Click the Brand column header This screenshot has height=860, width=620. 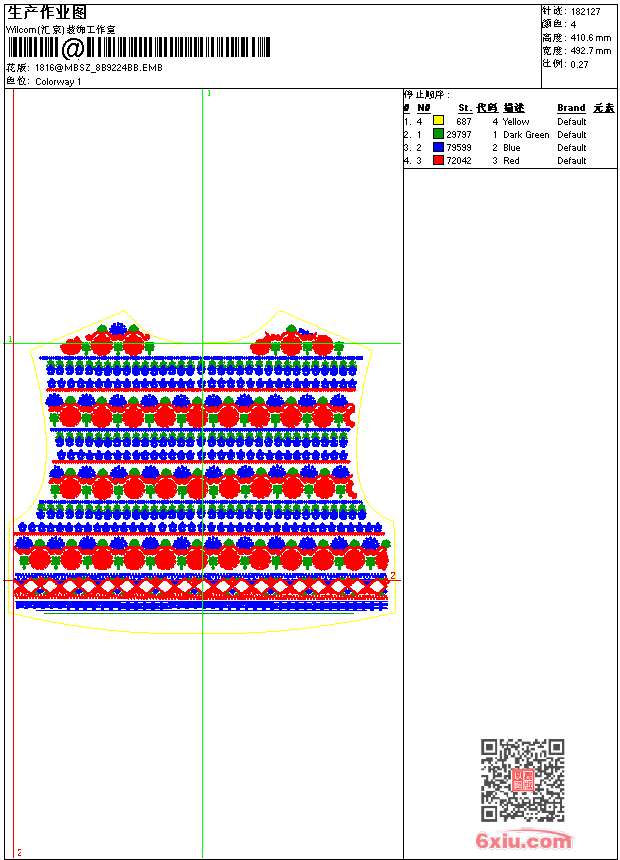[x=571, y=108]
